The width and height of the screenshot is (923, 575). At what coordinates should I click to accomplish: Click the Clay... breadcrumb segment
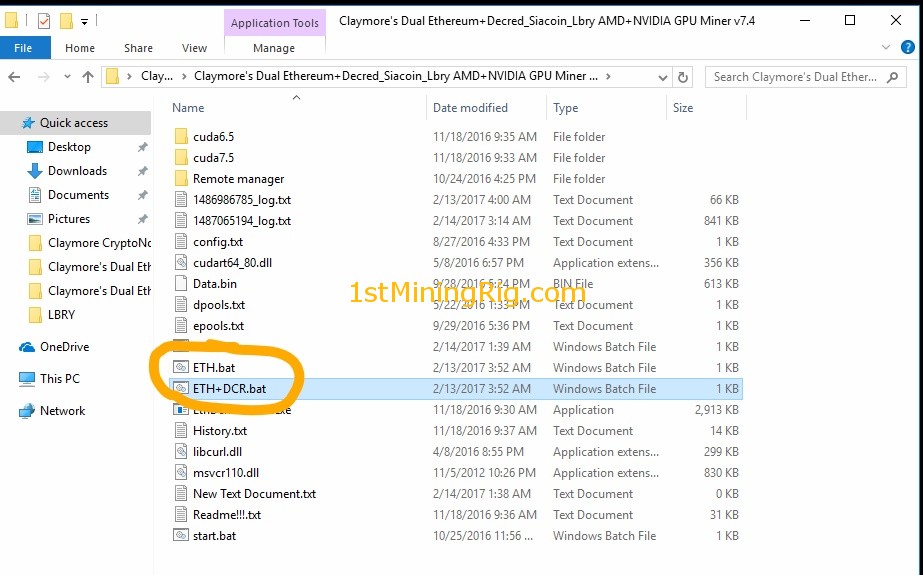(x=157, y=77)
